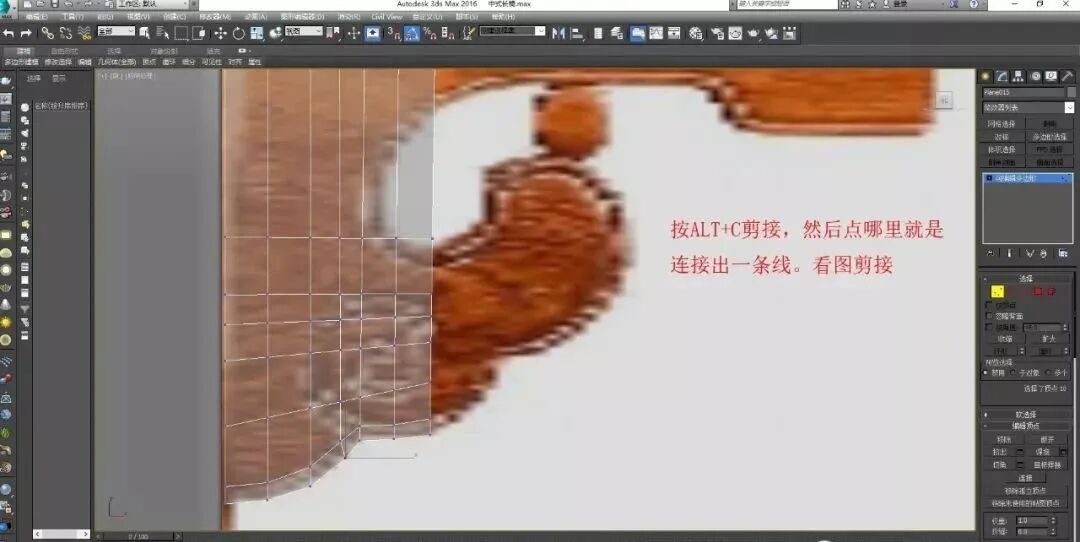Click the Redo arrow in the main toolbar

25,32
